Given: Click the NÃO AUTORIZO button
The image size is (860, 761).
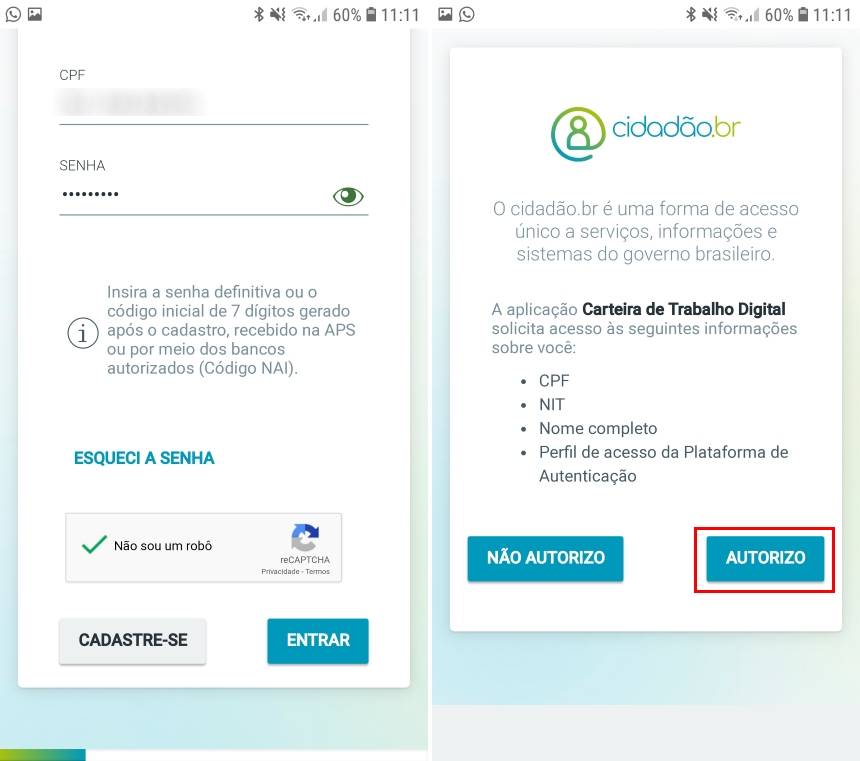Looking at the screenshot, I should point(546,558).
